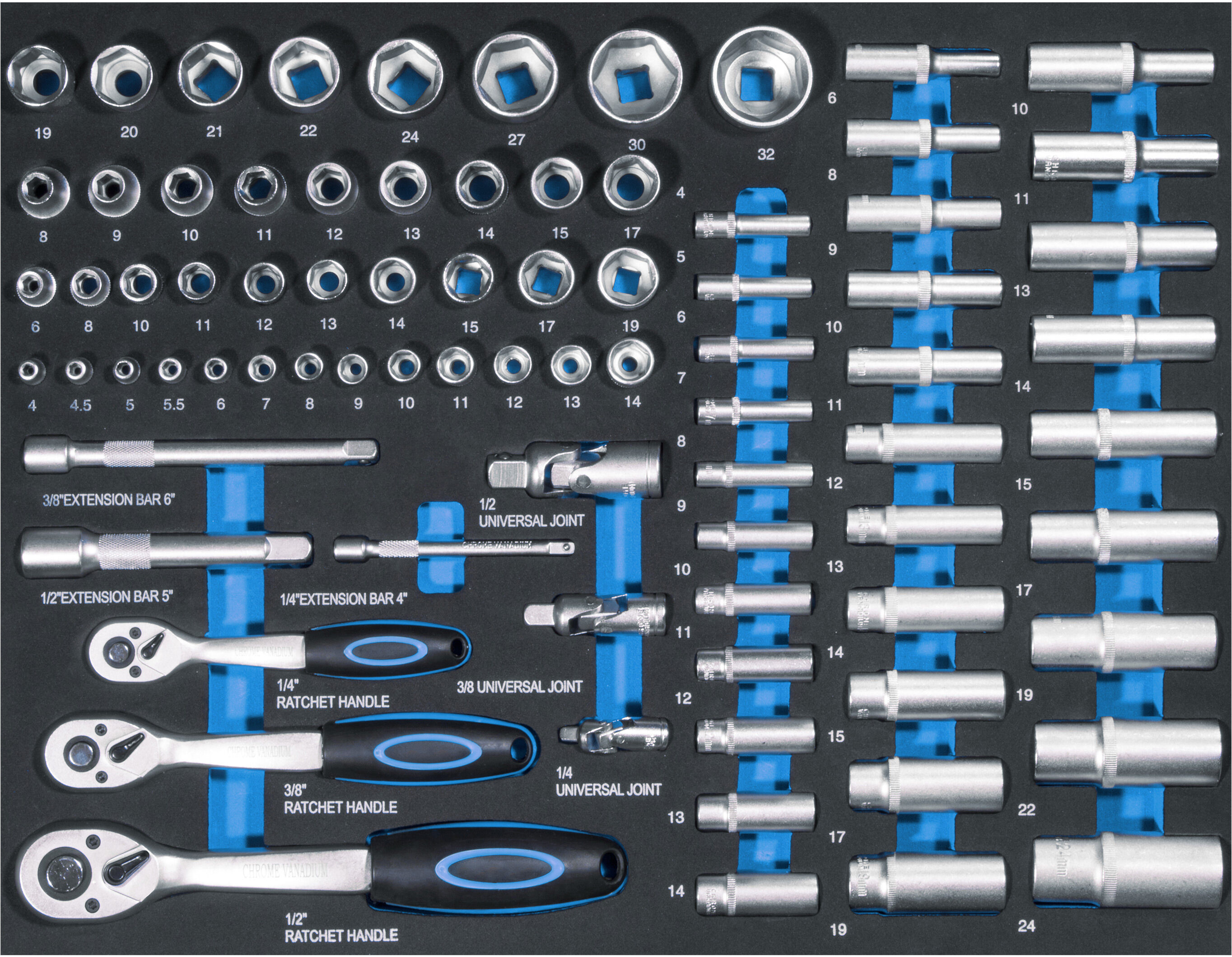
Task: Click the 1/4" extension bar marked Chrome Vanadium
Action: 455,548
